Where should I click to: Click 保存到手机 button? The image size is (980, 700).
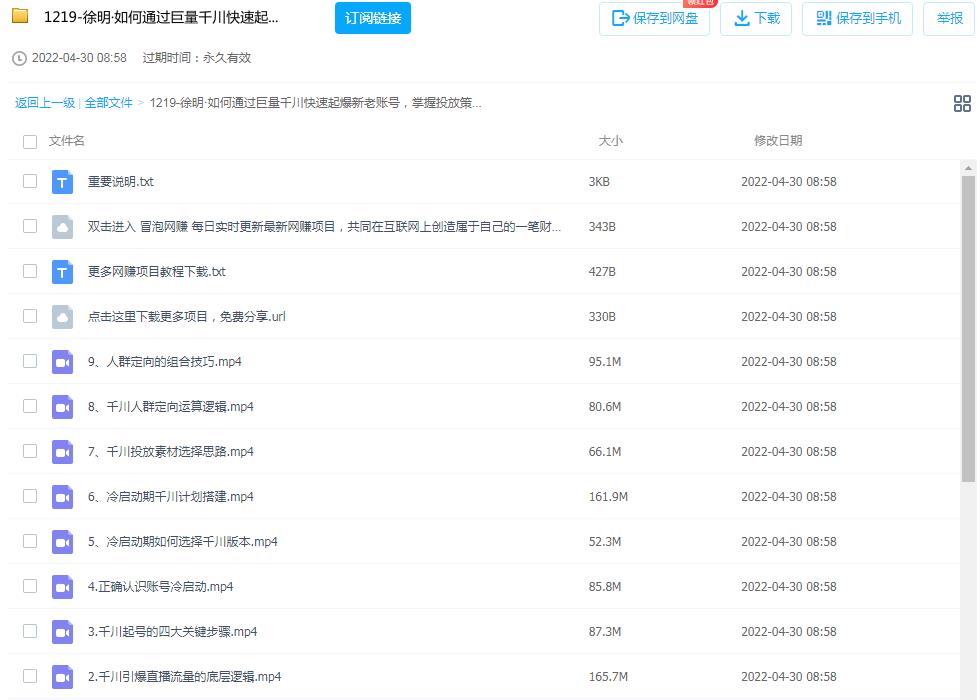coord(858,19)
